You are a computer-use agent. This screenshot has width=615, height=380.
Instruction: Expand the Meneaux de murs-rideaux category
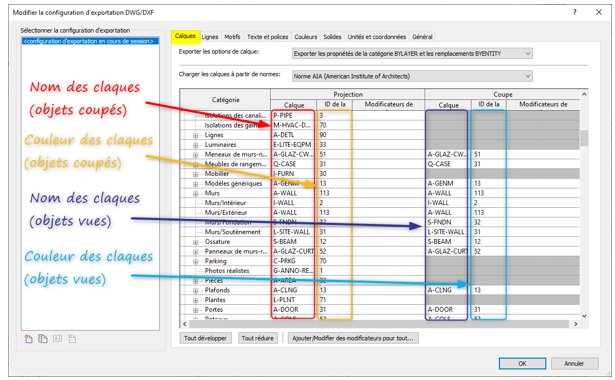pos(195,155)
